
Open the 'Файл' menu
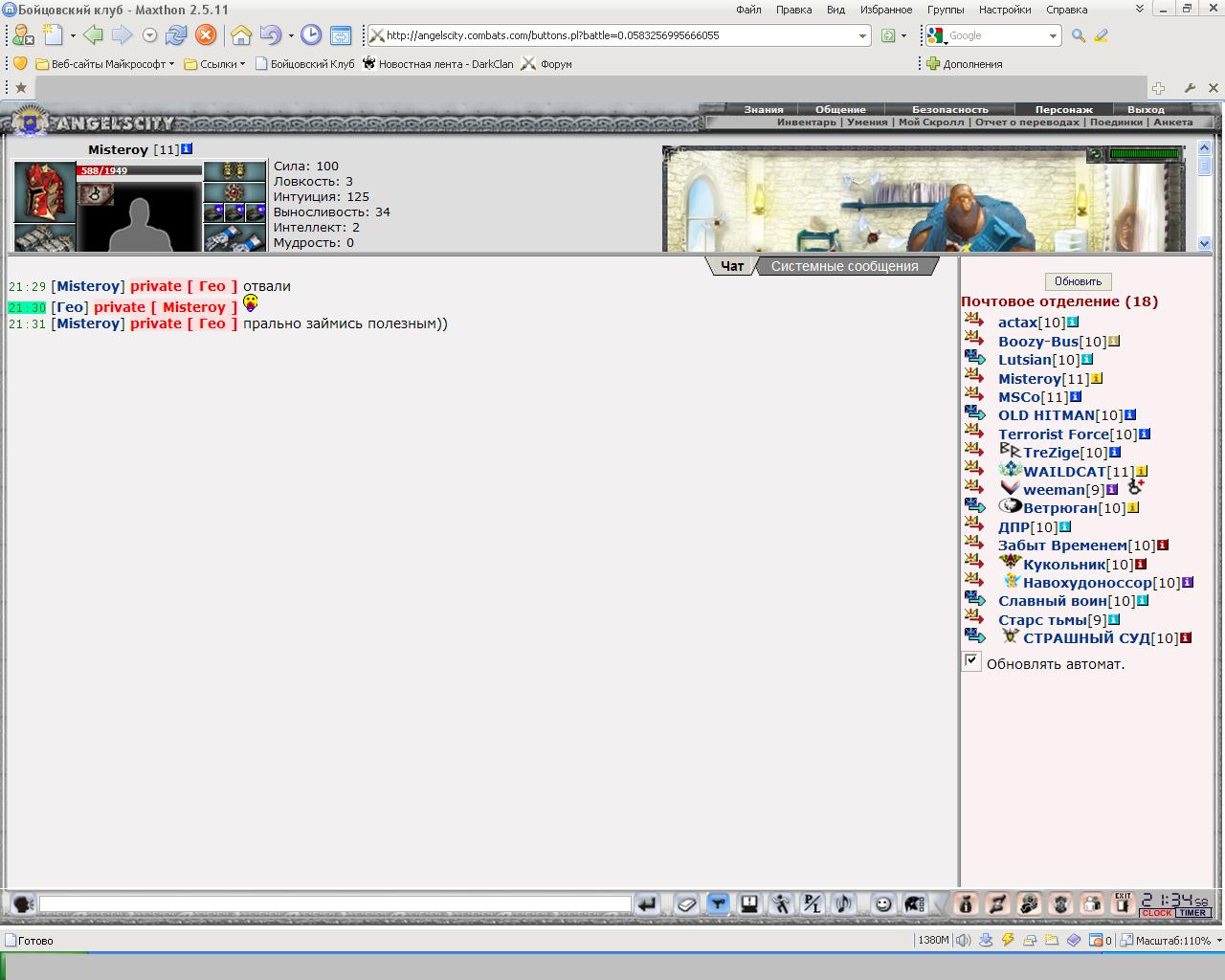tap(748, 10)
